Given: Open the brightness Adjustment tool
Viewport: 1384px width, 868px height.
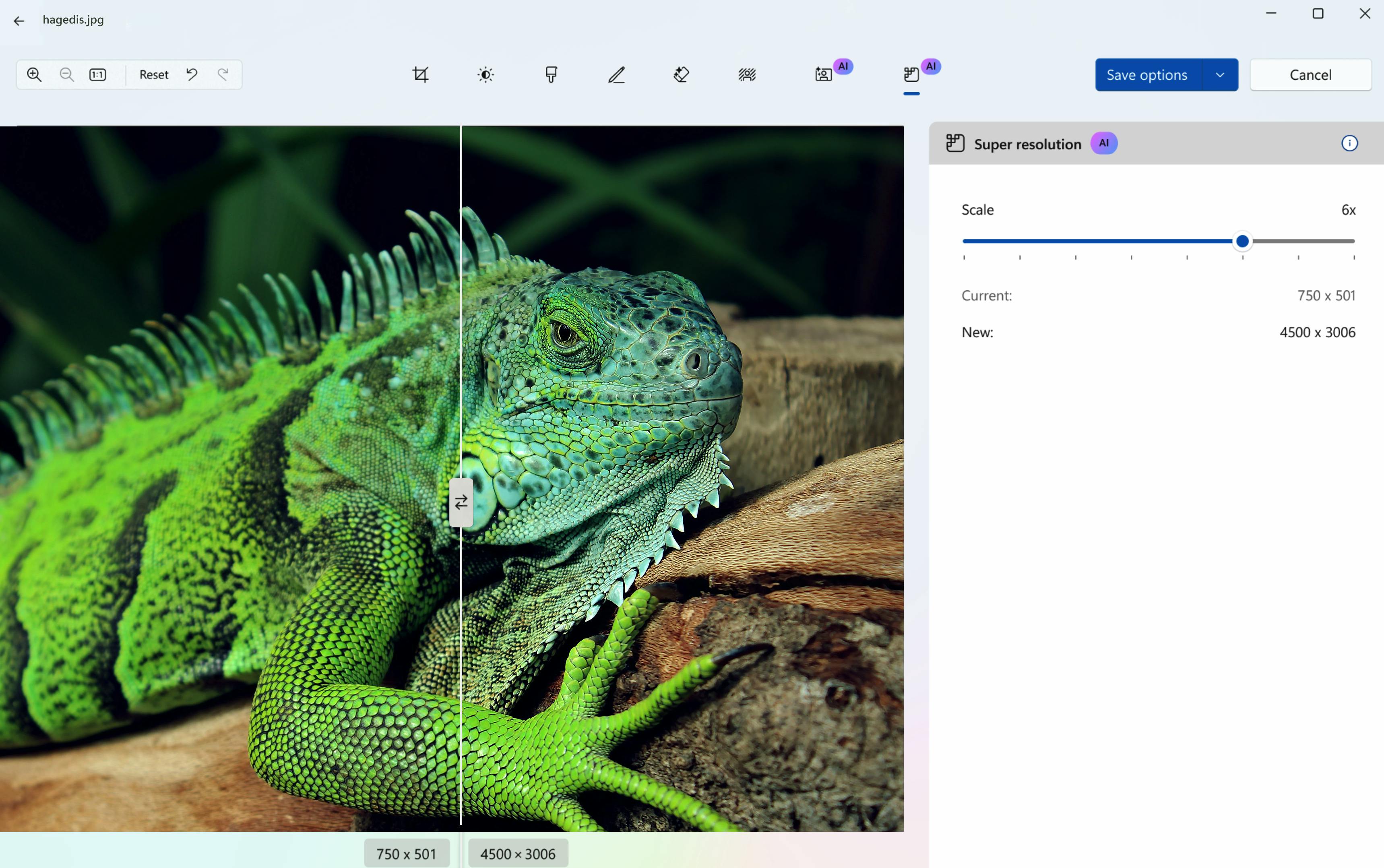Looking at the screenshot, I should [485, 74].
